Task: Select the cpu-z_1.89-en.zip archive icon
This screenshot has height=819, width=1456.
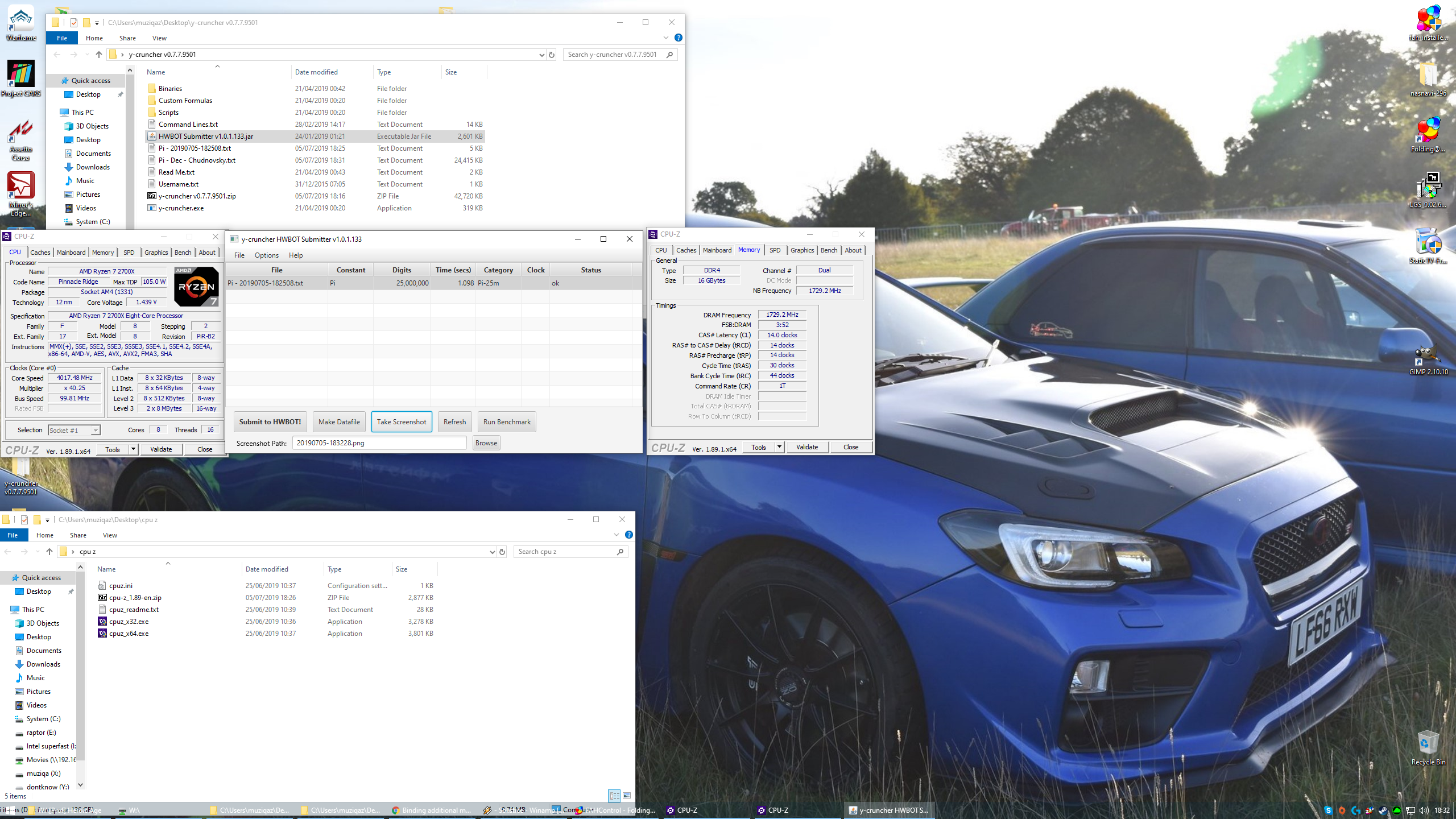Action: coord(102,598)
